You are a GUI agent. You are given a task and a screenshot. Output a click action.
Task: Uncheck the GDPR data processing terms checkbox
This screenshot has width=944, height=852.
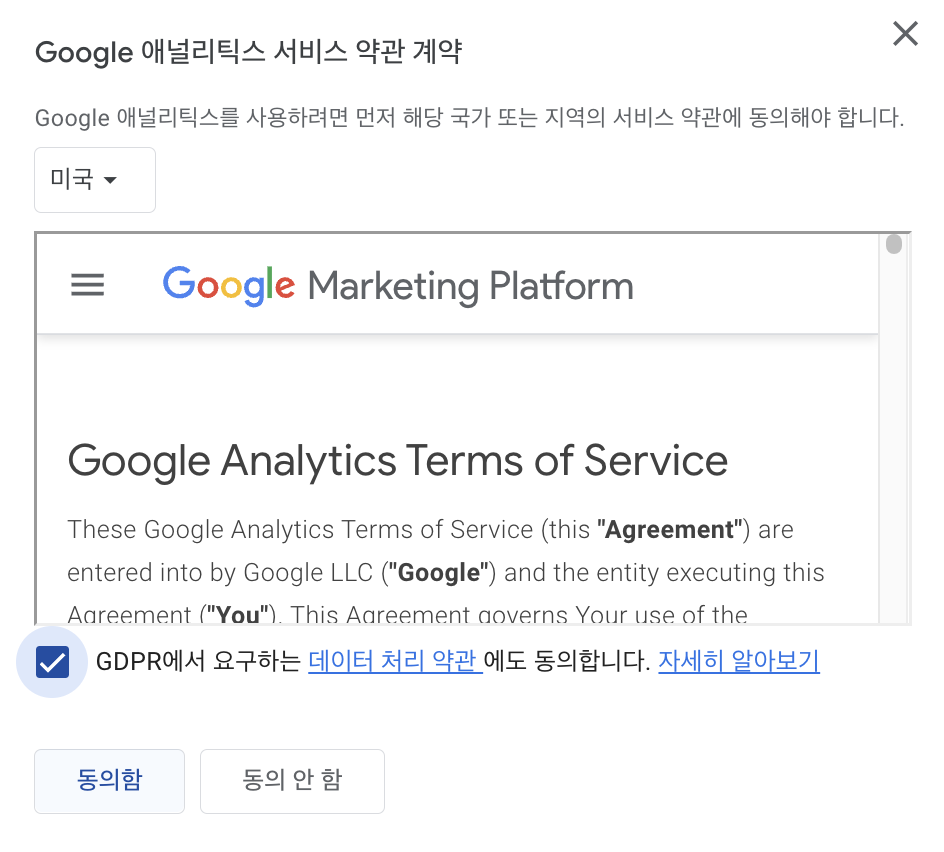(x=52, y=662)
